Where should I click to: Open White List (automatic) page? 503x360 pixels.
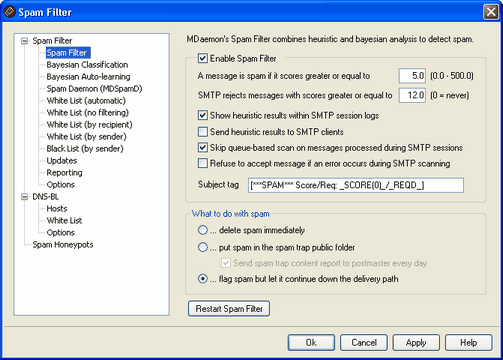86,101
